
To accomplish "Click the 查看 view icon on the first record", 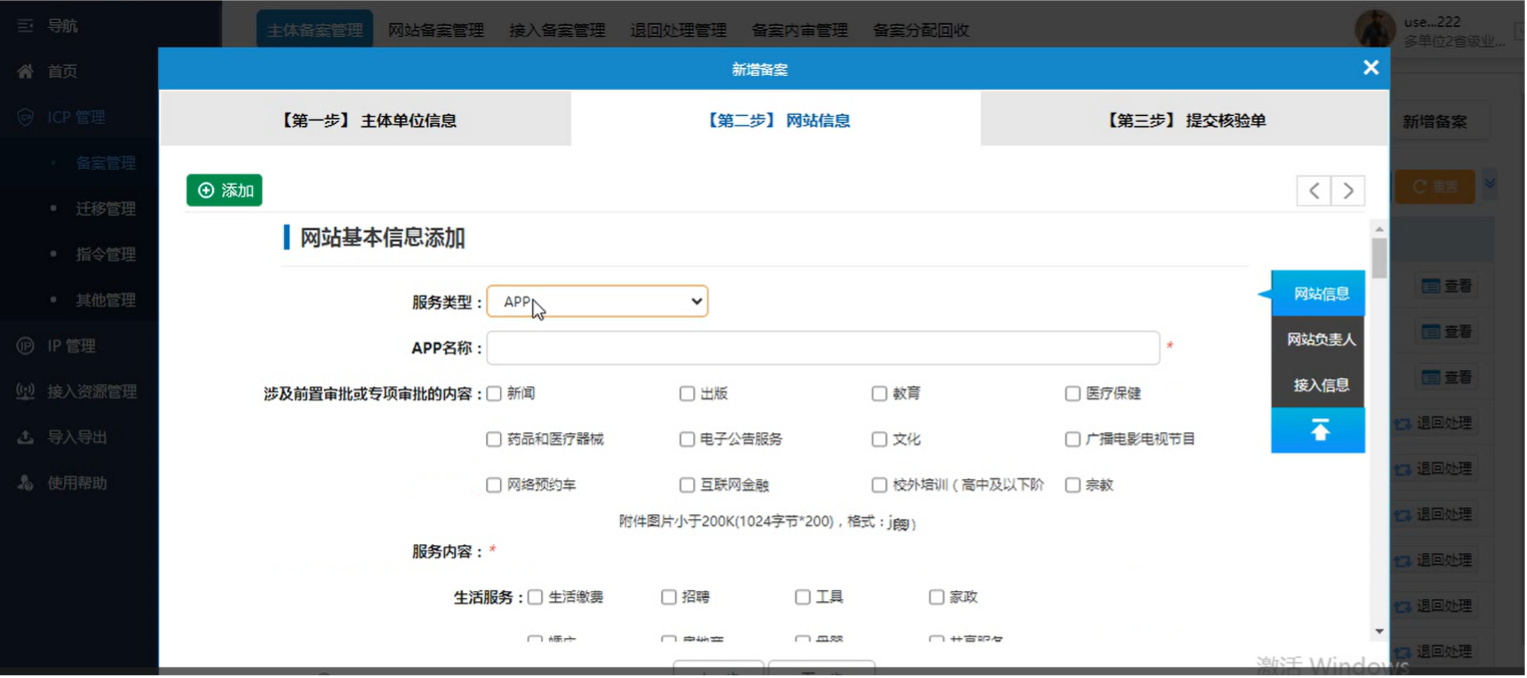I will click(x=1448, y=286).
